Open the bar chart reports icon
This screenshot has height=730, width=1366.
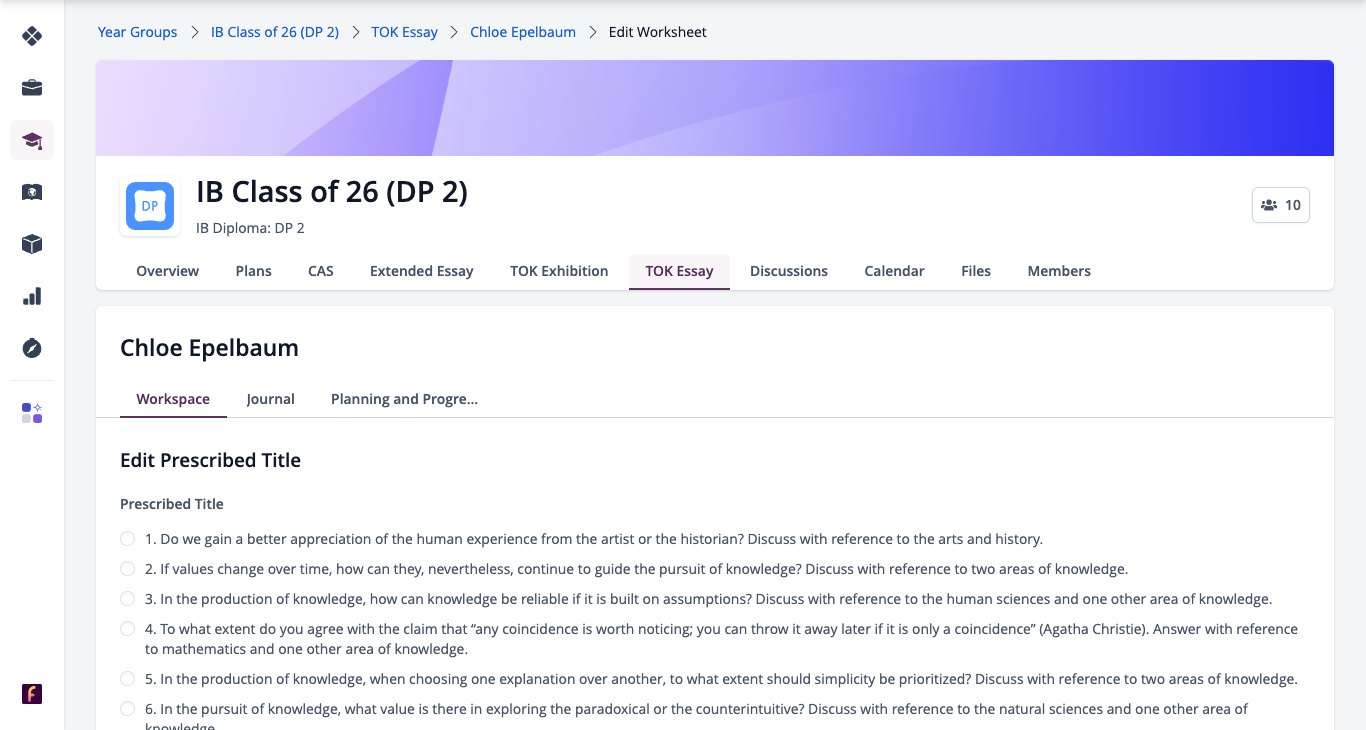point(32,296)
